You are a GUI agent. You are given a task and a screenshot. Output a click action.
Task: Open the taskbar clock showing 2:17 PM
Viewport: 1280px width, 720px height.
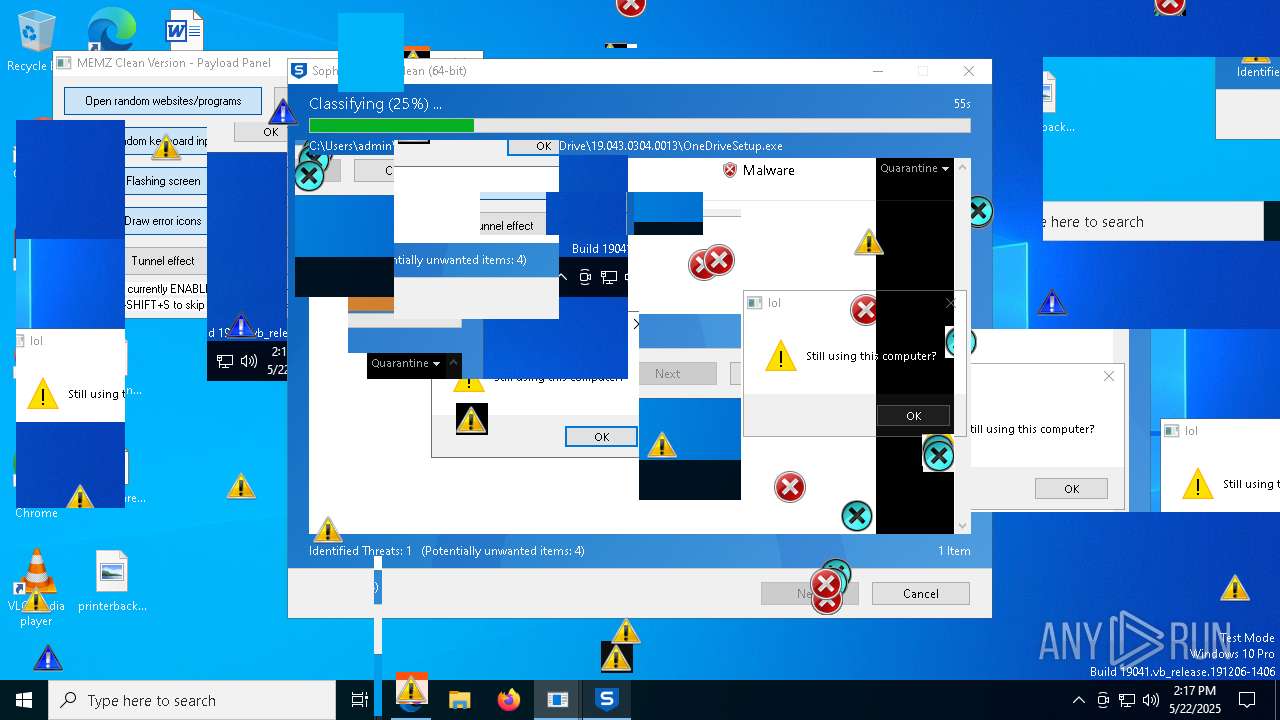point(1194,700)
